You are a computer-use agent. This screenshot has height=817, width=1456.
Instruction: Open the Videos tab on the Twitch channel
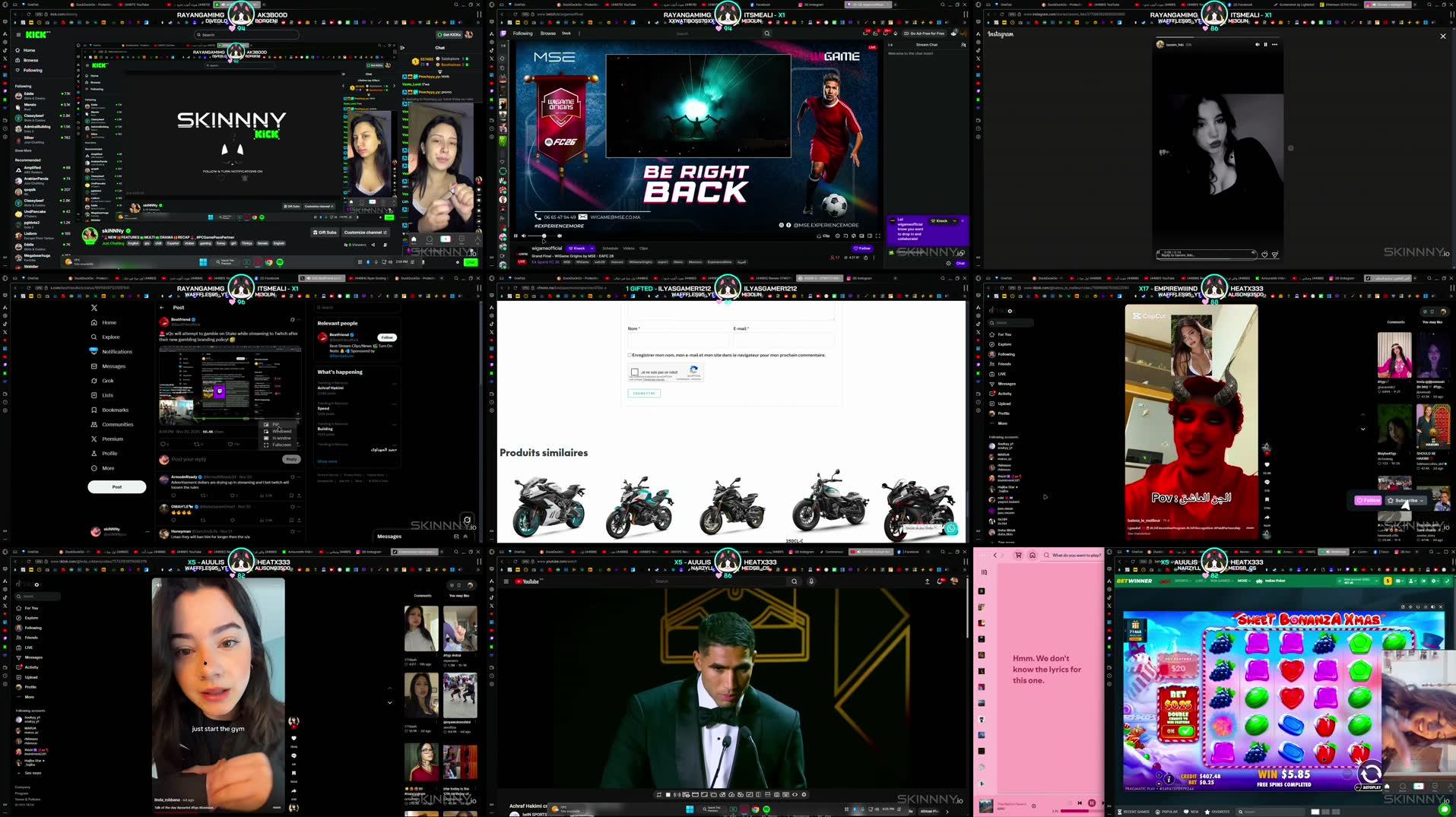click(629, 249)
